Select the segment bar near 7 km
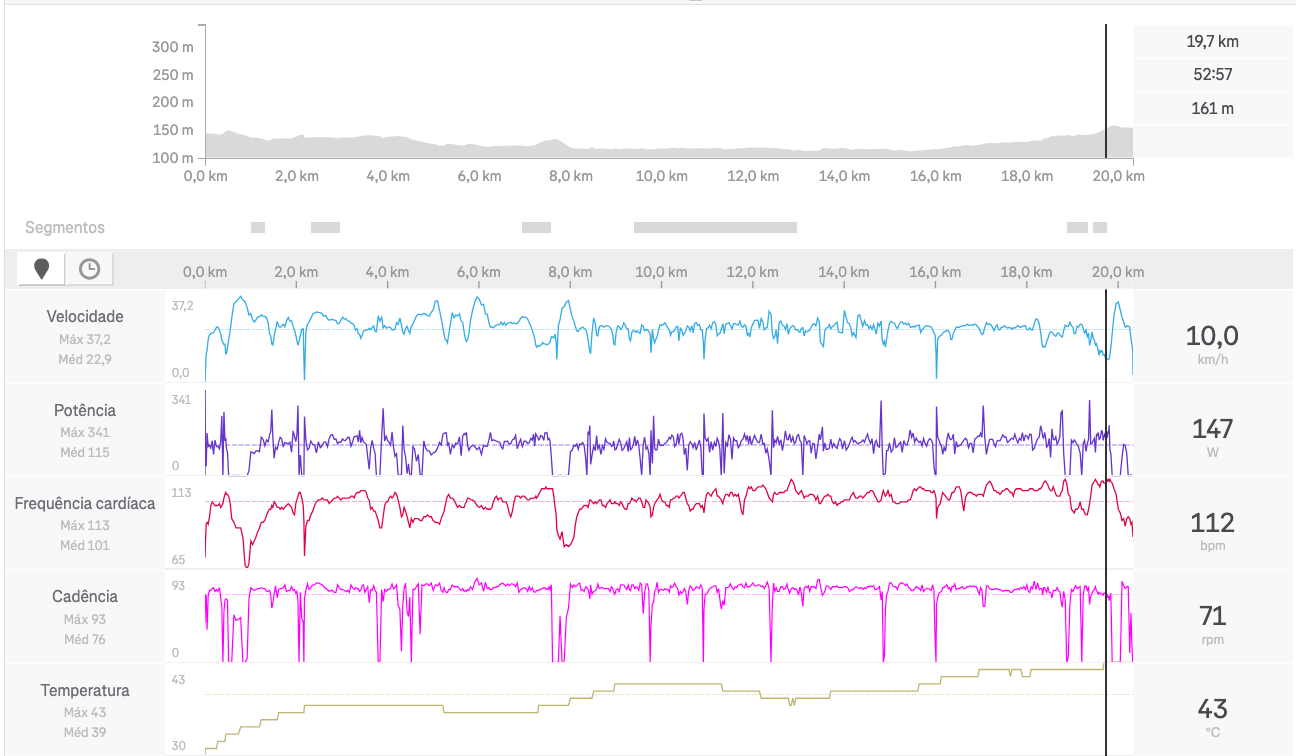Viewport: 1296px width, 756px height. click(x=536, y=228)
